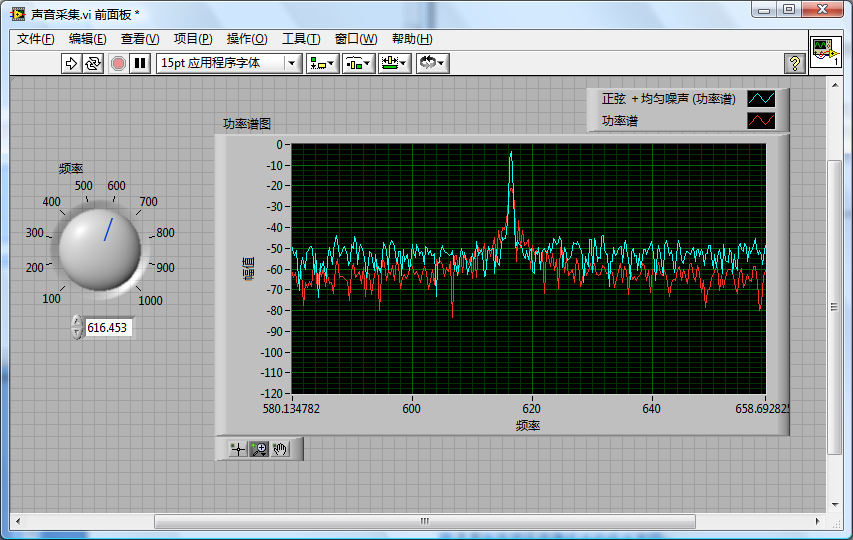Viewport: 853px width, 540px height.
Task: Open the Reorder dropdown
Action: (x=432, y=63)
